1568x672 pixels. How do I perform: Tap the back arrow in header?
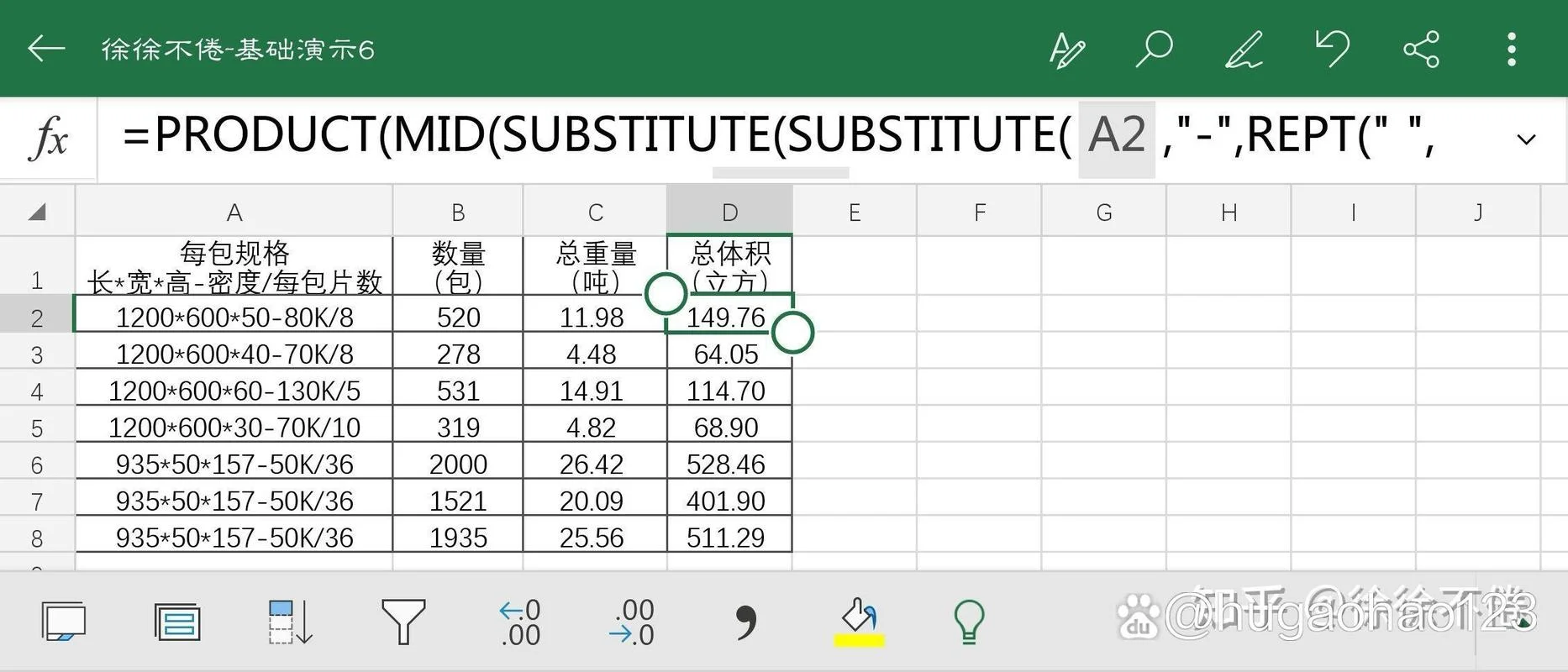(x=46, y=49)
